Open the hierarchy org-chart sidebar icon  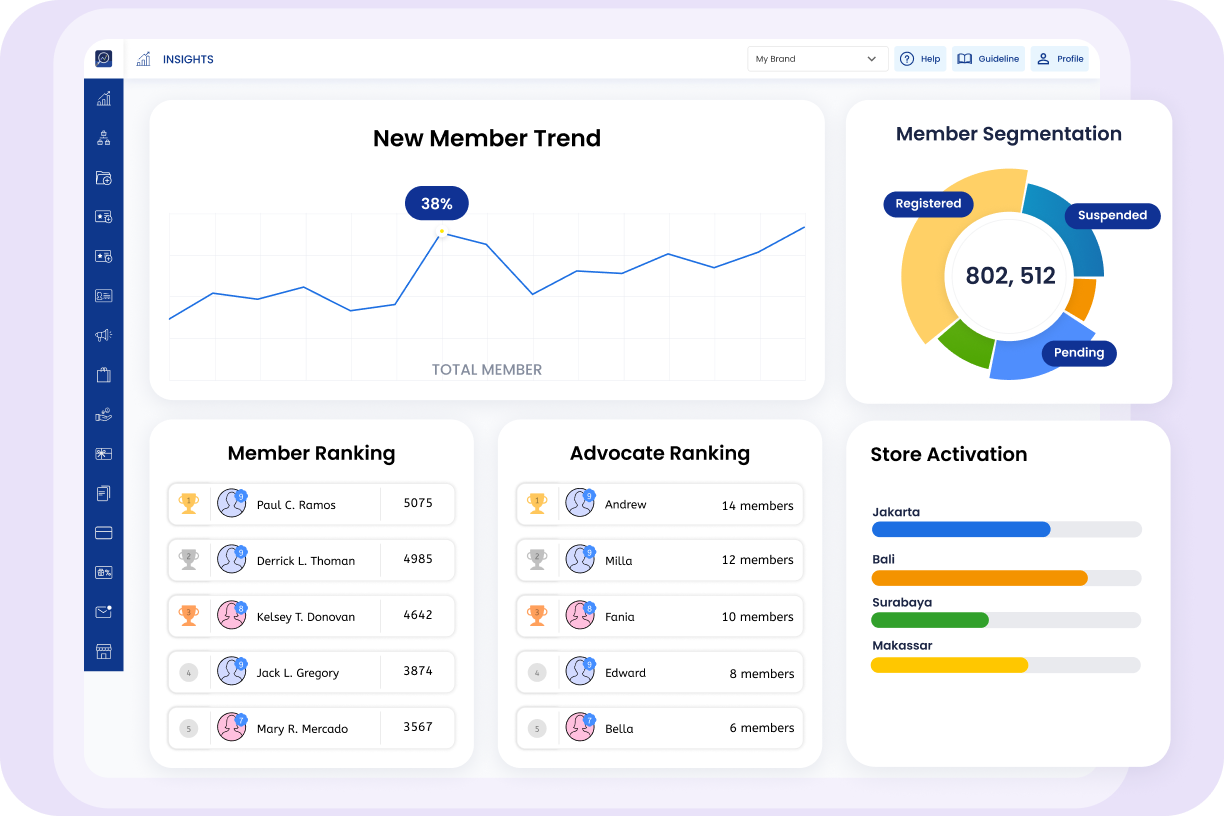103,138
